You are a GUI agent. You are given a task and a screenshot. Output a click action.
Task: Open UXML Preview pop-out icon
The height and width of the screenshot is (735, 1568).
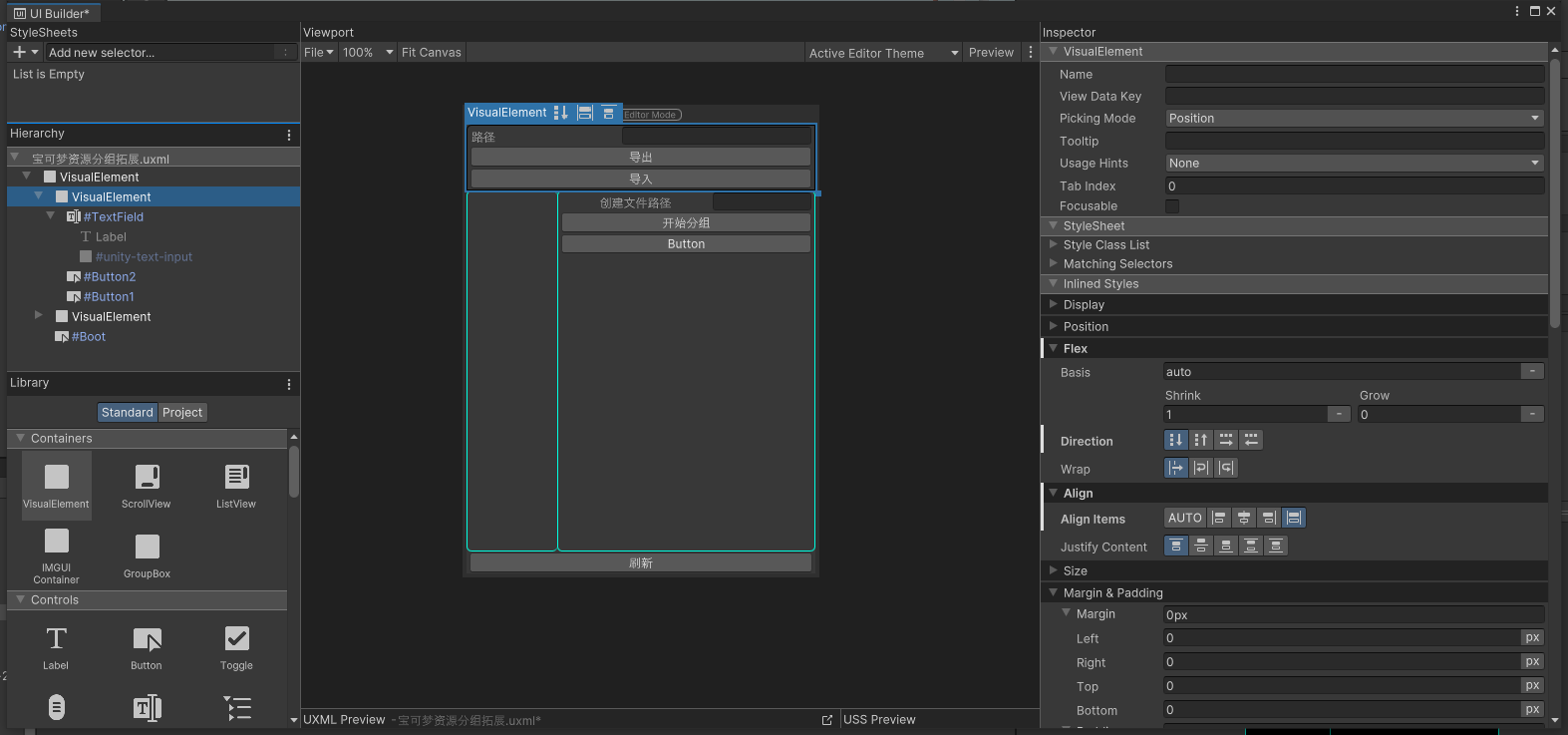click(827, 720)
